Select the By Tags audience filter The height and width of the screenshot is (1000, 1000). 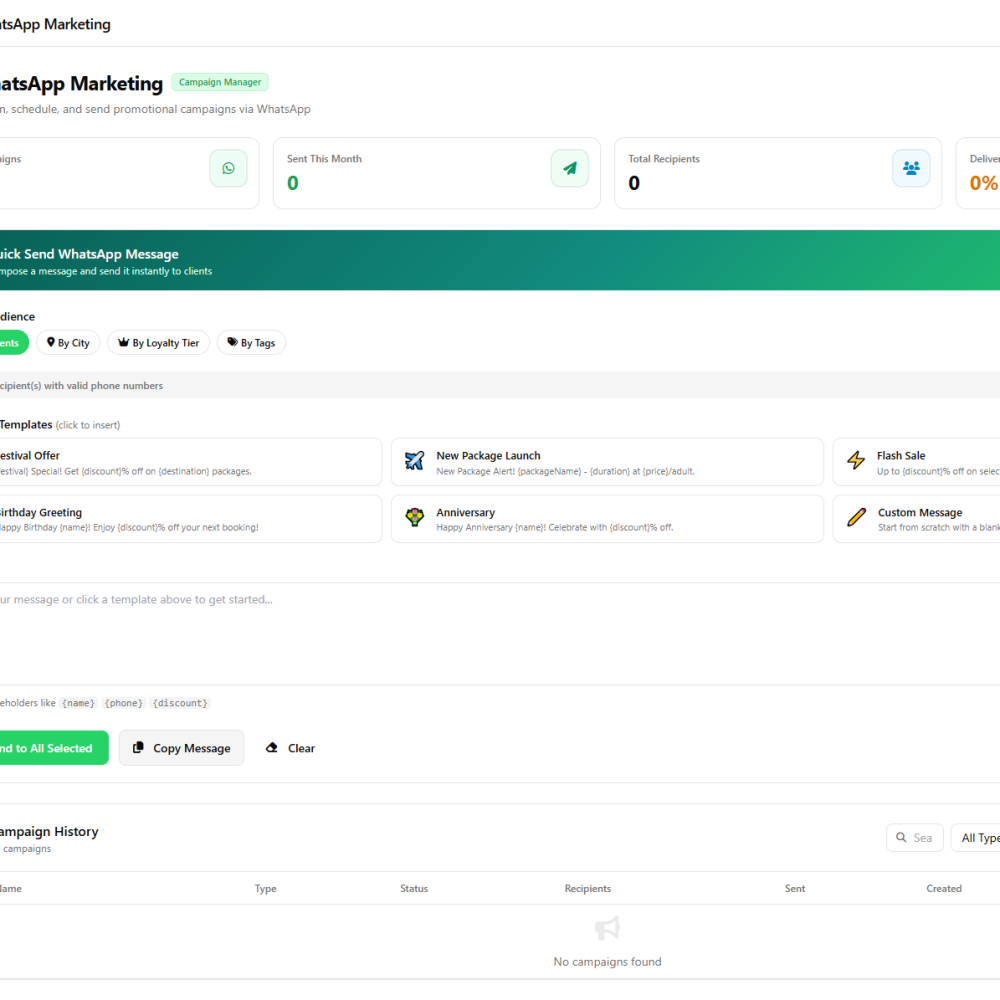pyautogui.click(x=251, y=342)
